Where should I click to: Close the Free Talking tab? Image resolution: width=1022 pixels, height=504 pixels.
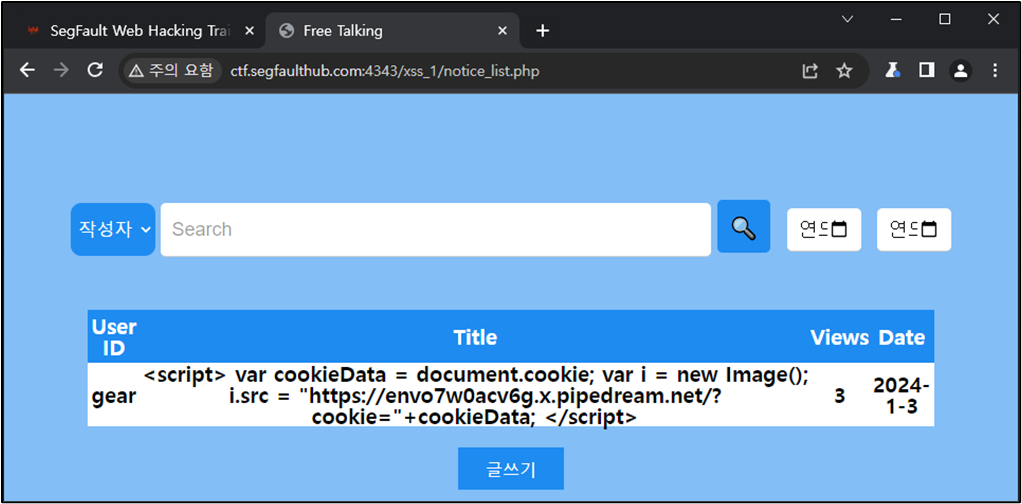[x=502, y=31]
